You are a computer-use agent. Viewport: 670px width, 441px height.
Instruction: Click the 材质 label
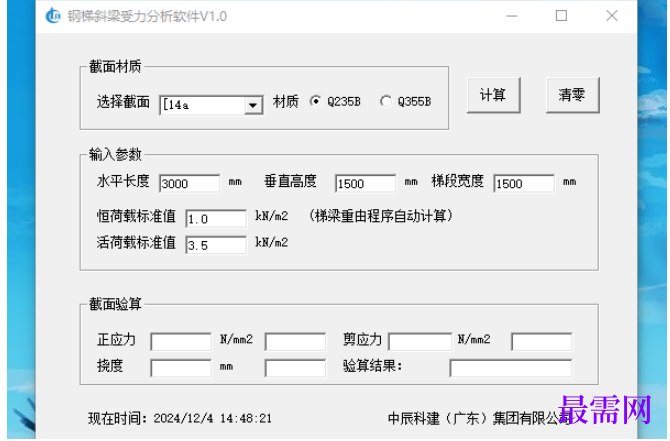tap(285, 102)
